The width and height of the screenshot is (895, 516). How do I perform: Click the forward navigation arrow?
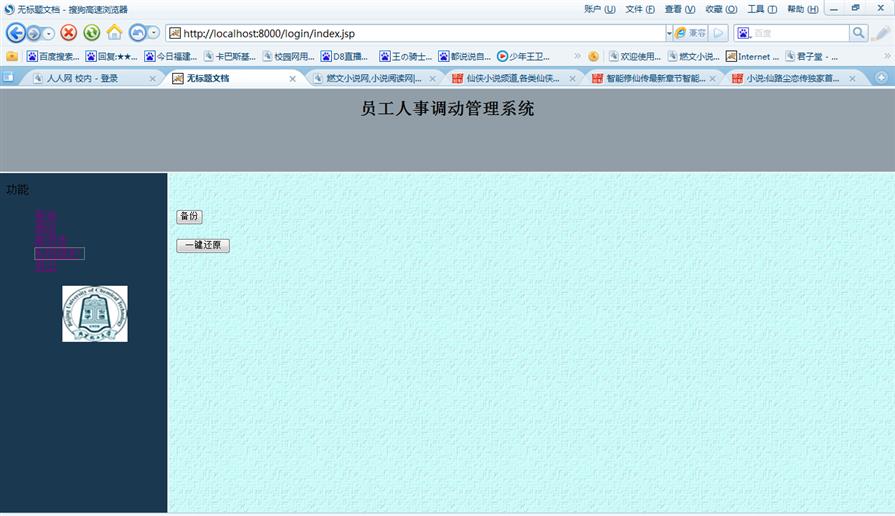click(x=34, y=34)
